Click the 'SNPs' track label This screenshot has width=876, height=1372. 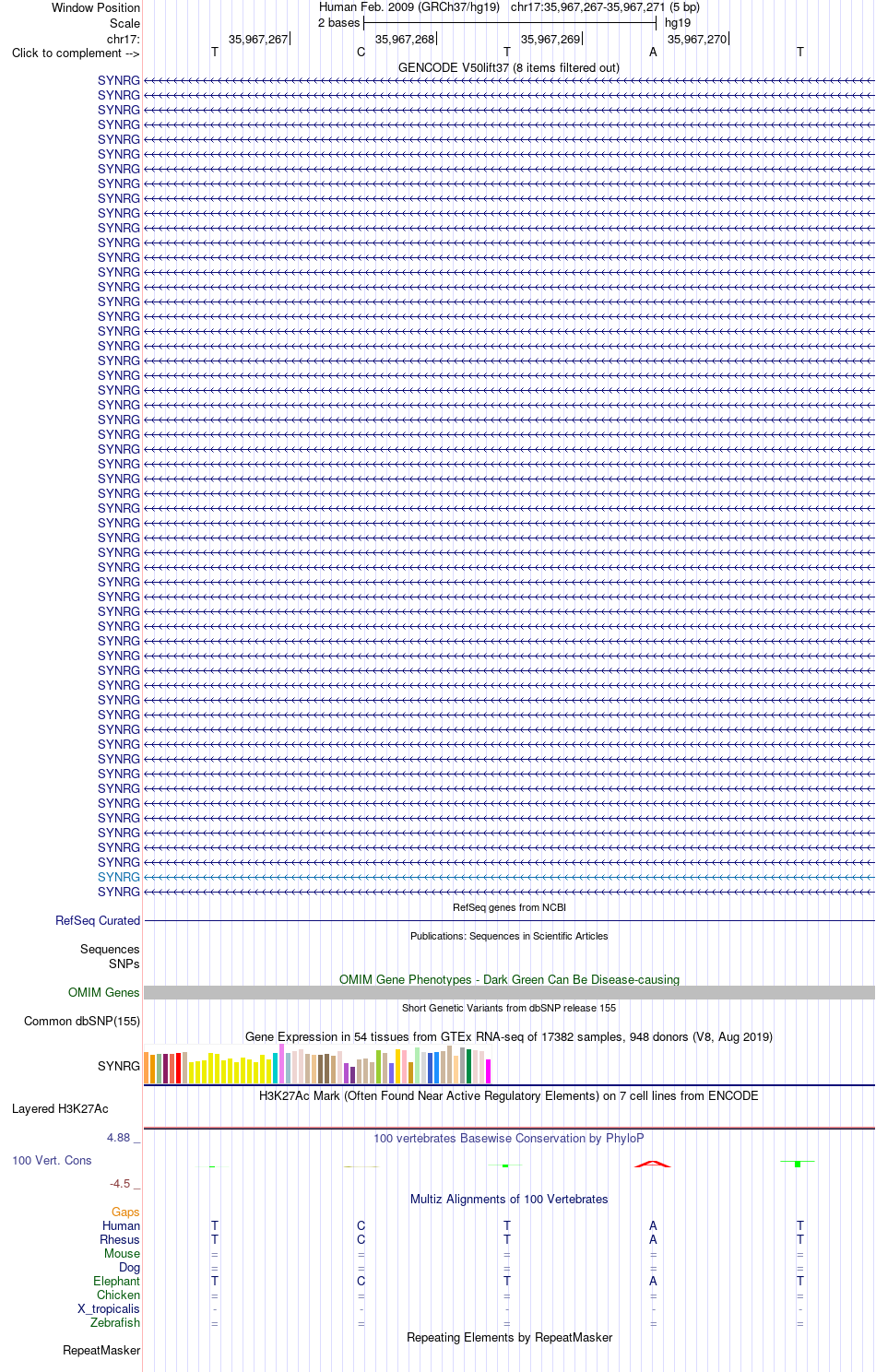point(124,964)
